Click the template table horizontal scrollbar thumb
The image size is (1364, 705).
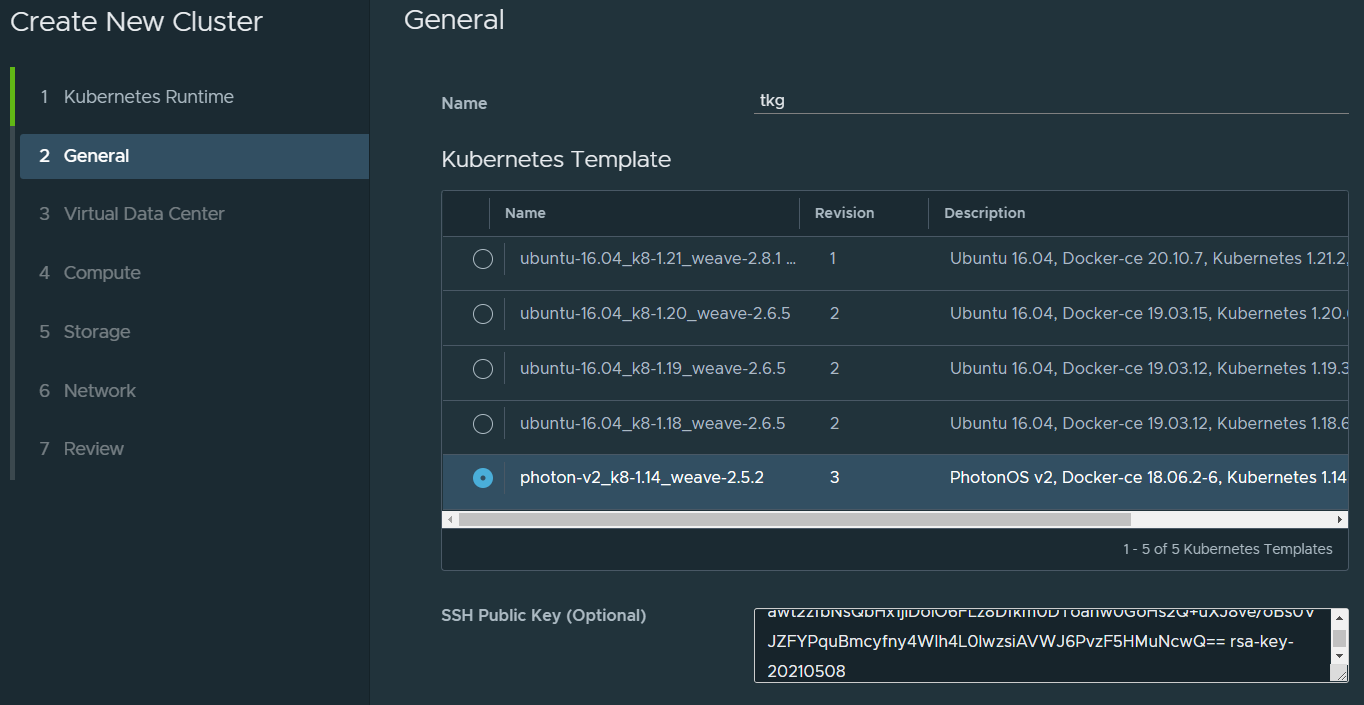tap(794, 520)
